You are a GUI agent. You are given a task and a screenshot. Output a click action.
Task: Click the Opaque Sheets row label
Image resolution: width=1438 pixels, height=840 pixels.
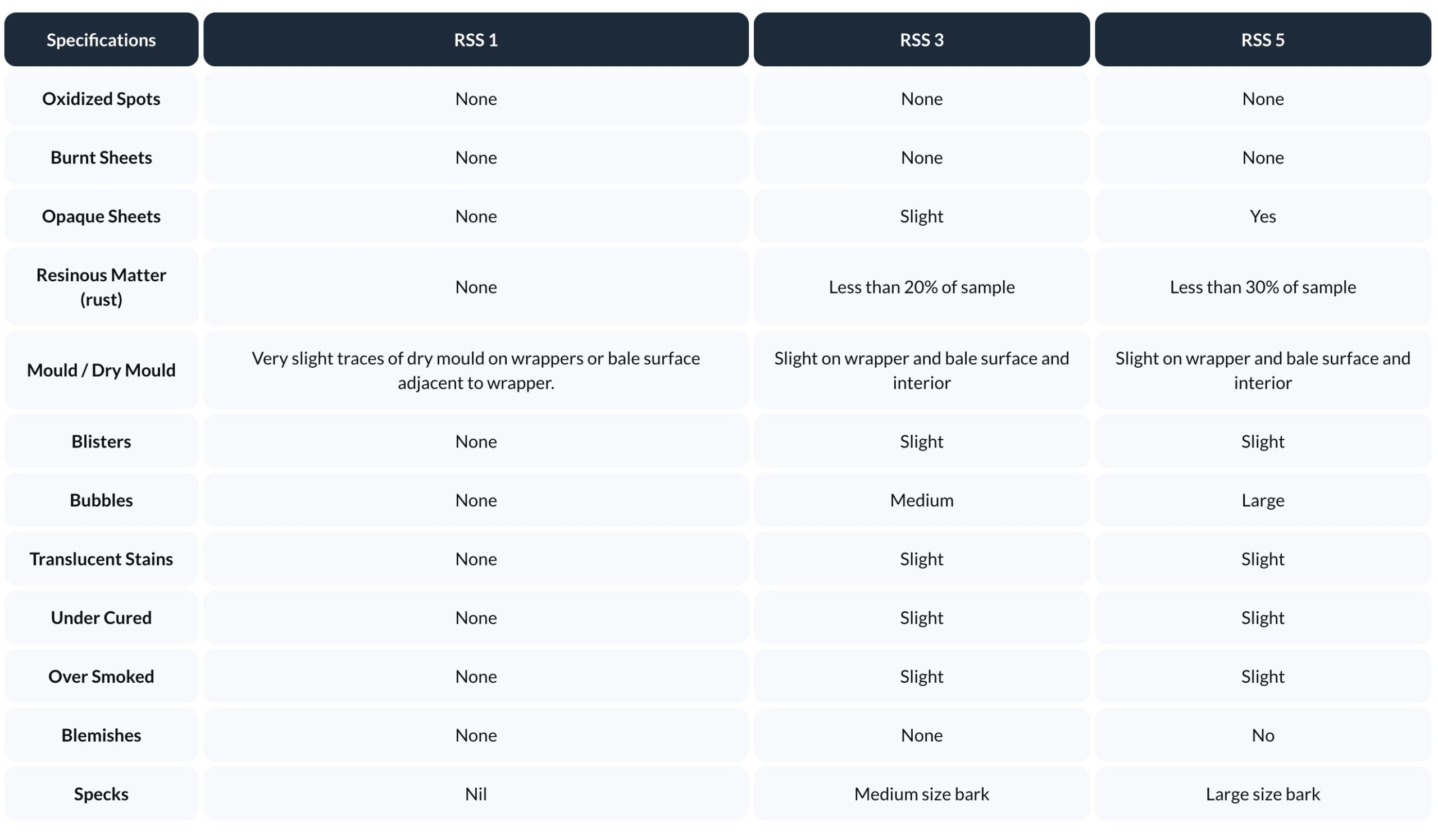click(x=101, y=216)
